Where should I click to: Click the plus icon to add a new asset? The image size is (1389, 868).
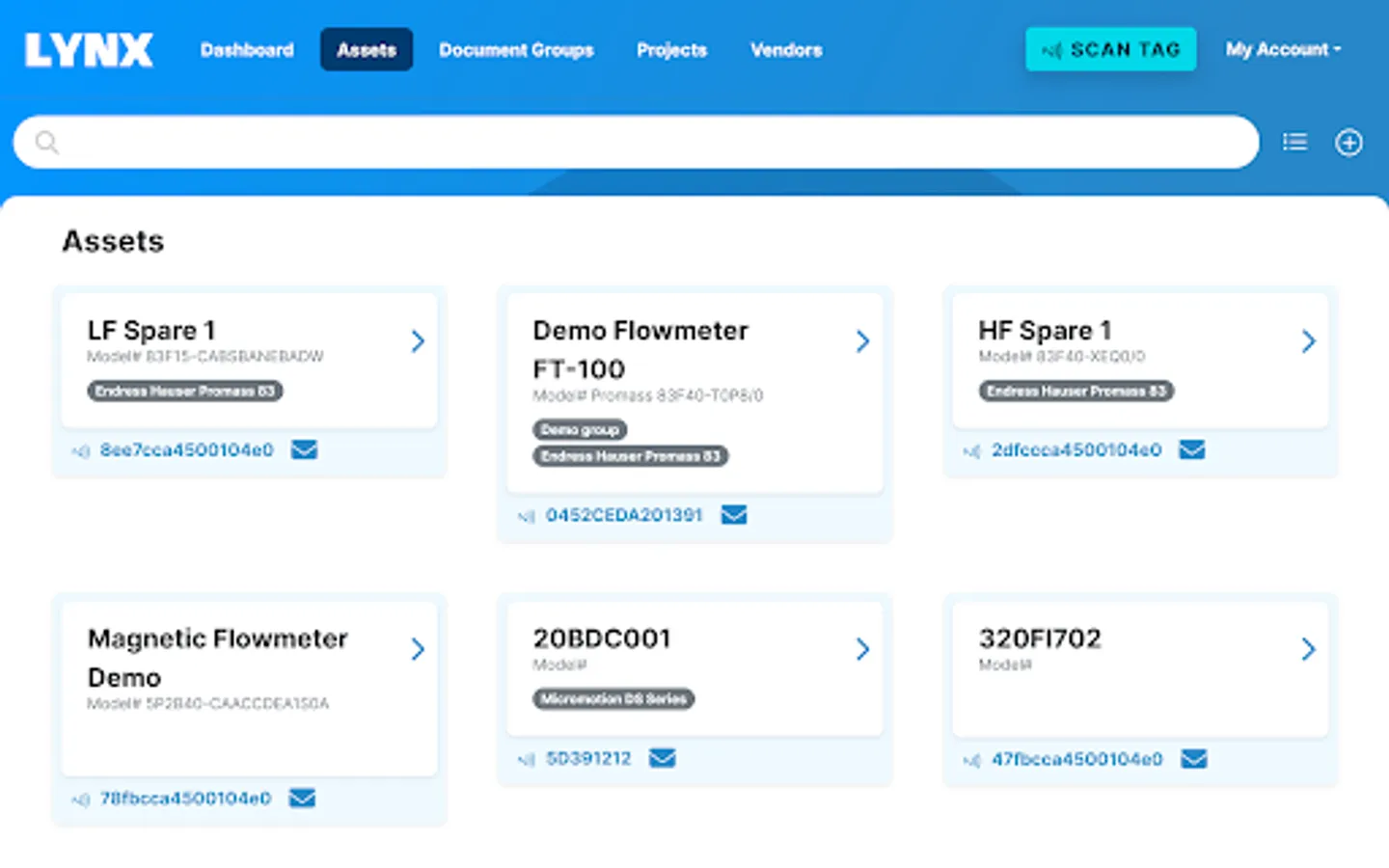tap(1349, 142)
